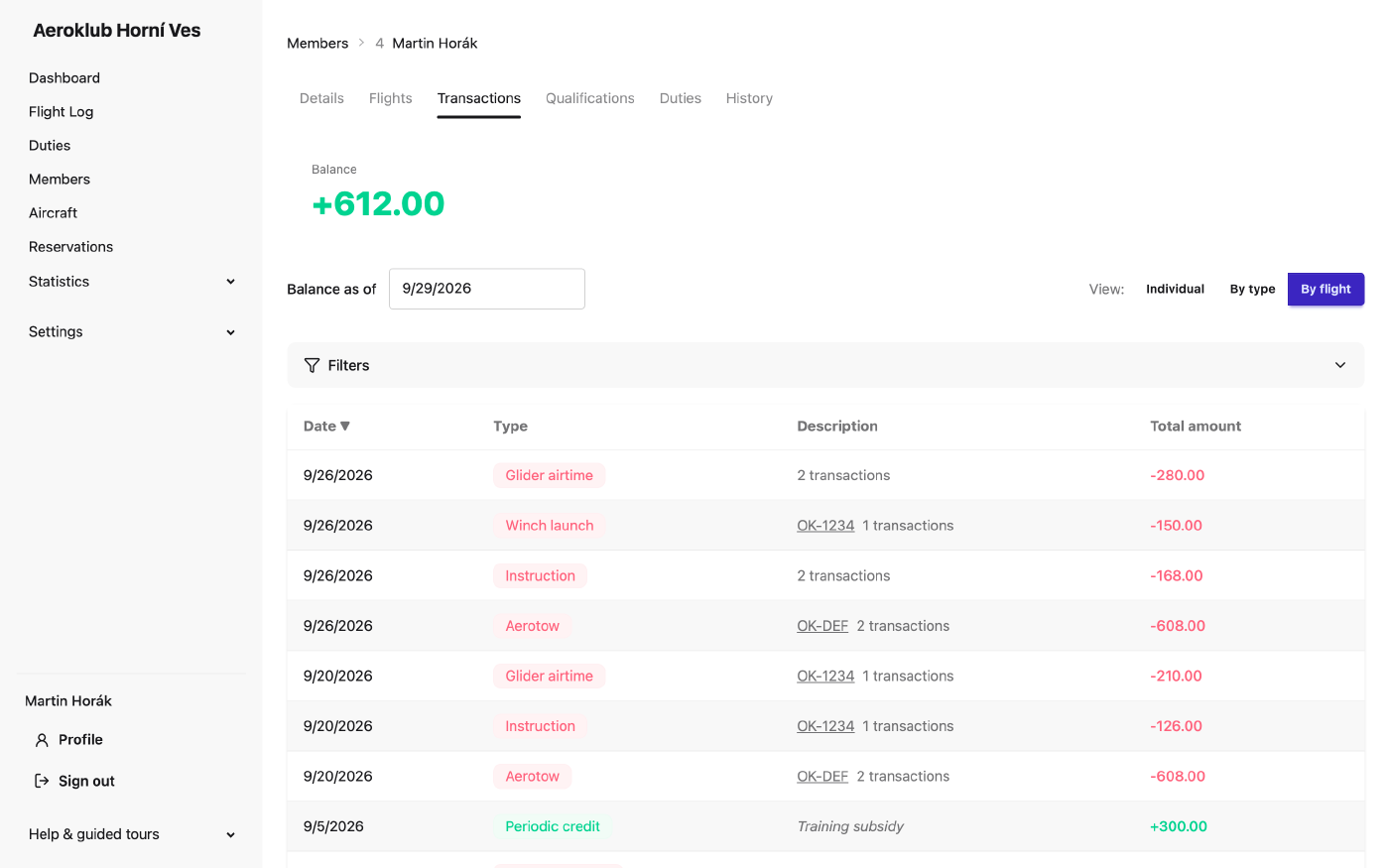Open OK-1234 link in Winch launch row
1389x868 pixels.
click(825, 526)
